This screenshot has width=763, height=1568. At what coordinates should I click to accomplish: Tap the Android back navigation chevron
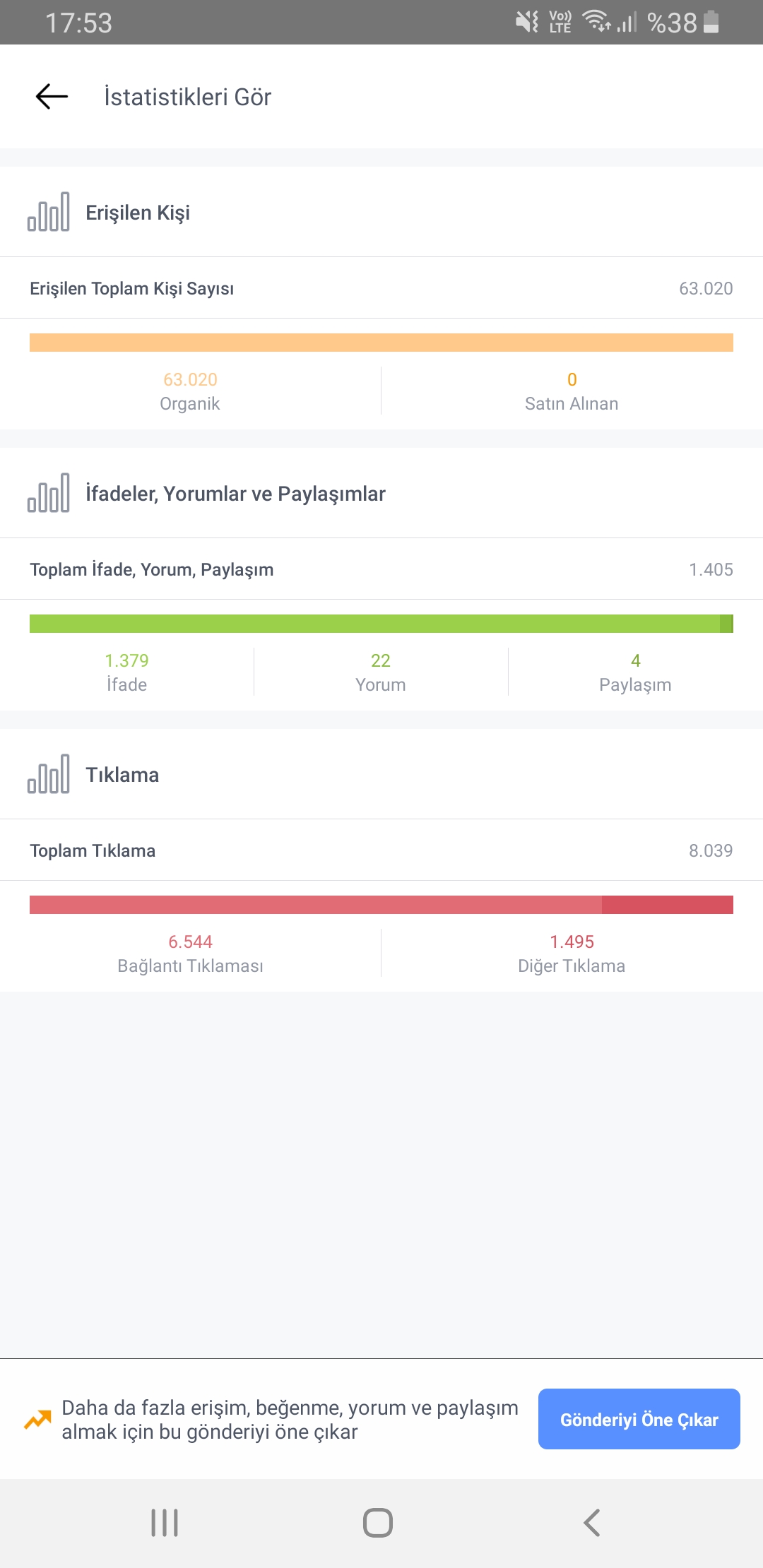pyautogui.click(x=592, y=1523)
